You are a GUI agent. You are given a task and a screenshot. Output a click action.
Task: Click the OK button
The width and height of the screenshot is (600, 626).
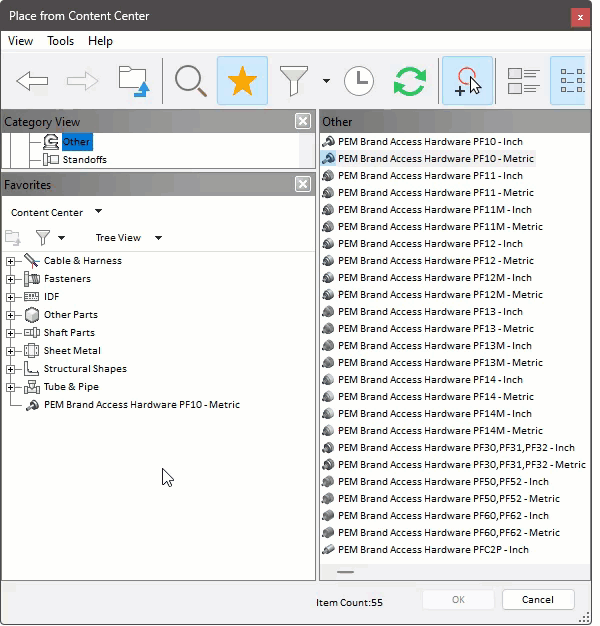click(x=458, y=599)
